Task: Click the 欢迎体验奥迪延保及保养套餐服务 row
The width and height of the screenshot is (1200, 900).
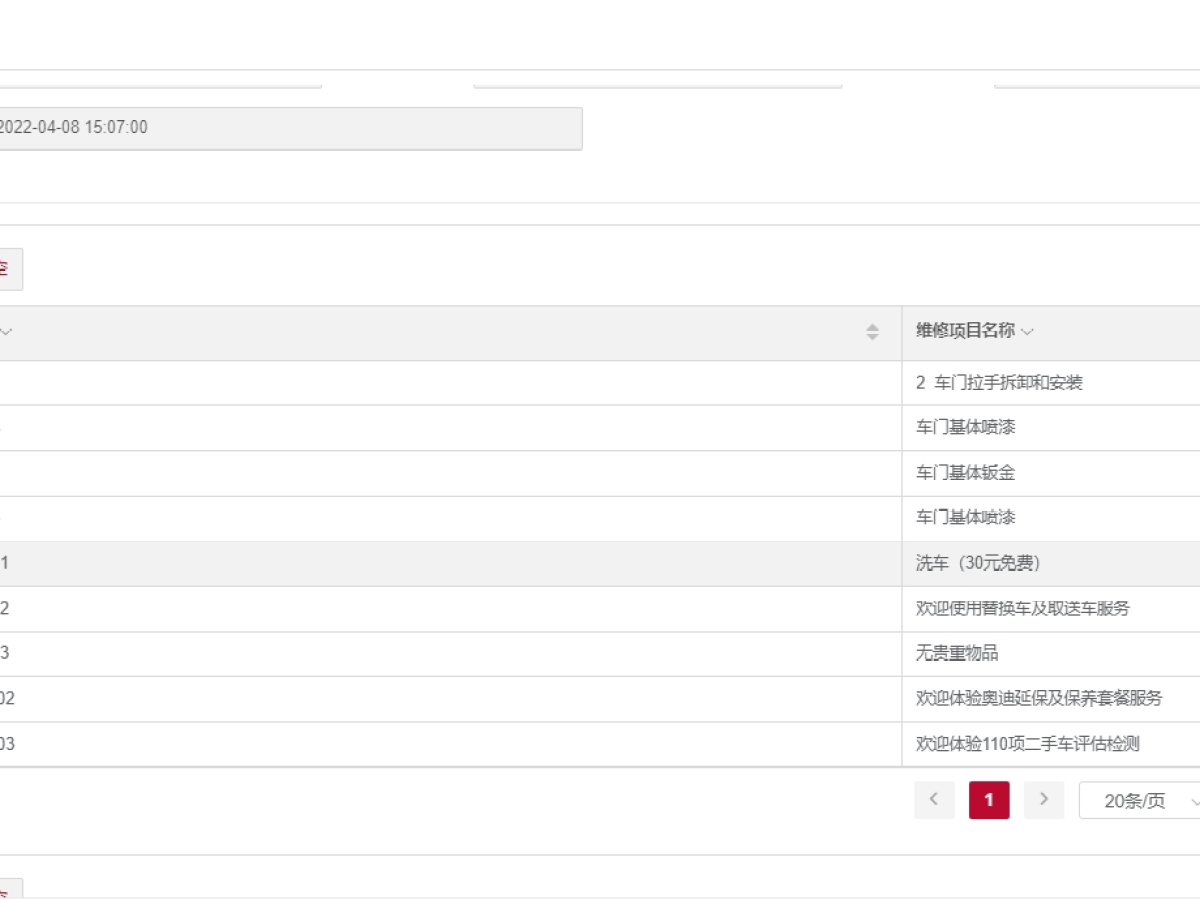Action: tap(1039, 699)
